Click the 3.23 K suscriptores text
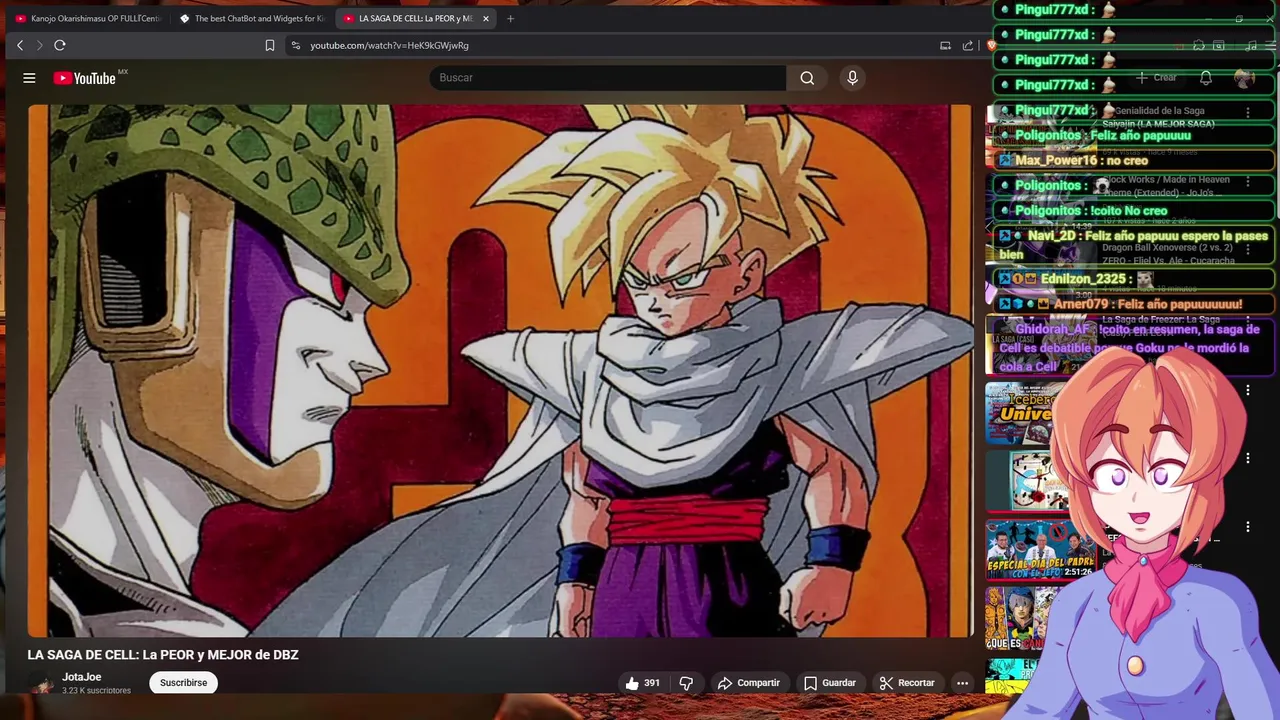Viewport: 1280px width, 720px height. (96, 691)
